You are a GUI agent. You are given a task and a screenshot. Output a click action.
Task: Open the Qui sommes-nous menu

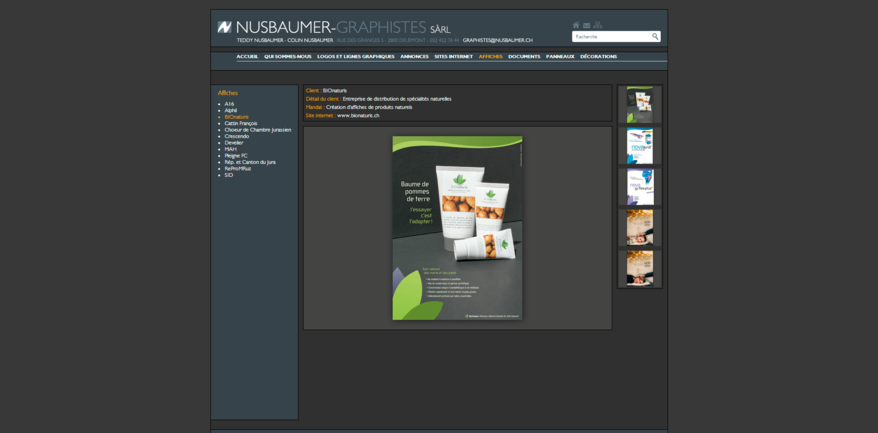click(287, 56)
